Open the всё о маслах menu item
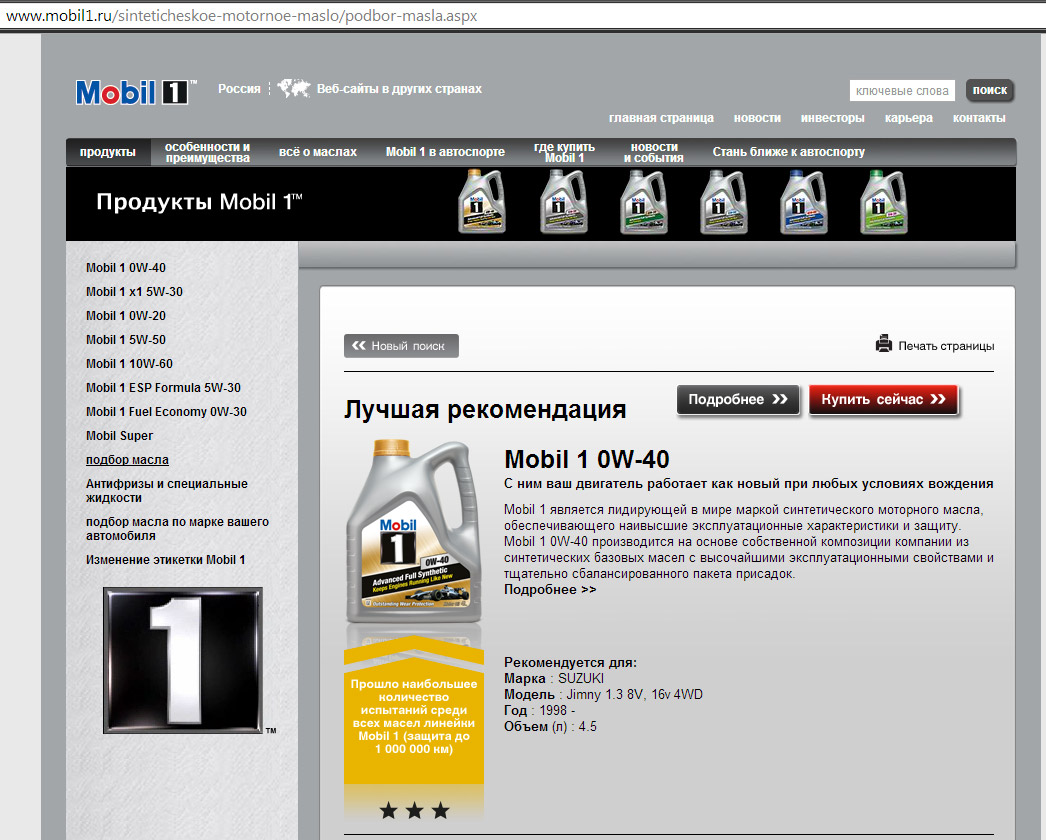Image resolution: width=1046 pixels, height=840 pixels. click(x=318, y=152)
